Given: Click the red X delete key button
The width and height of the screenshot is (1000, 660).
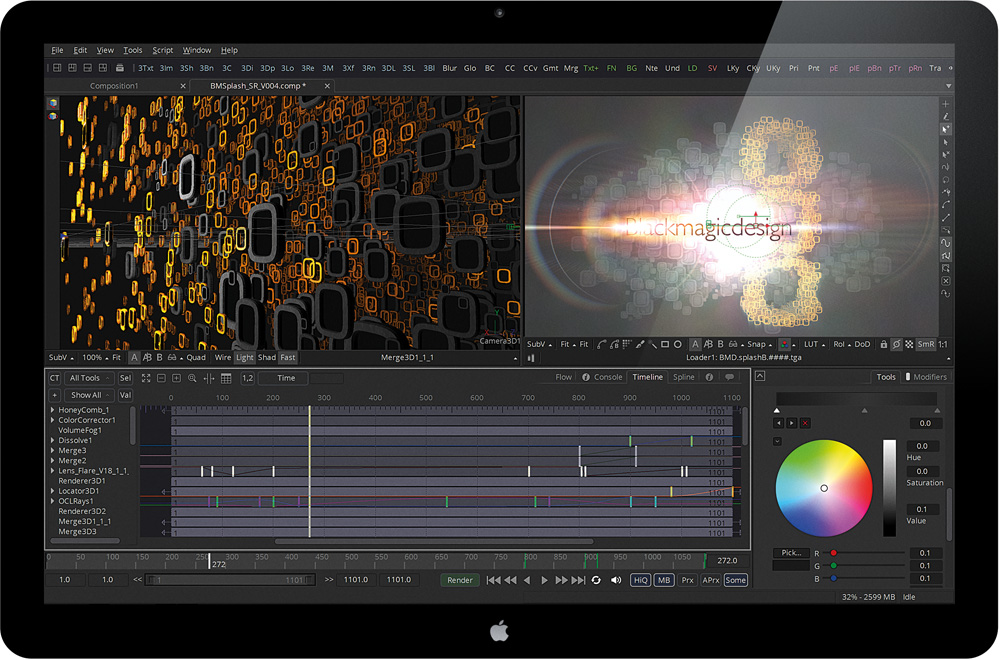Looking at the screenshot, I should point(805,423).
